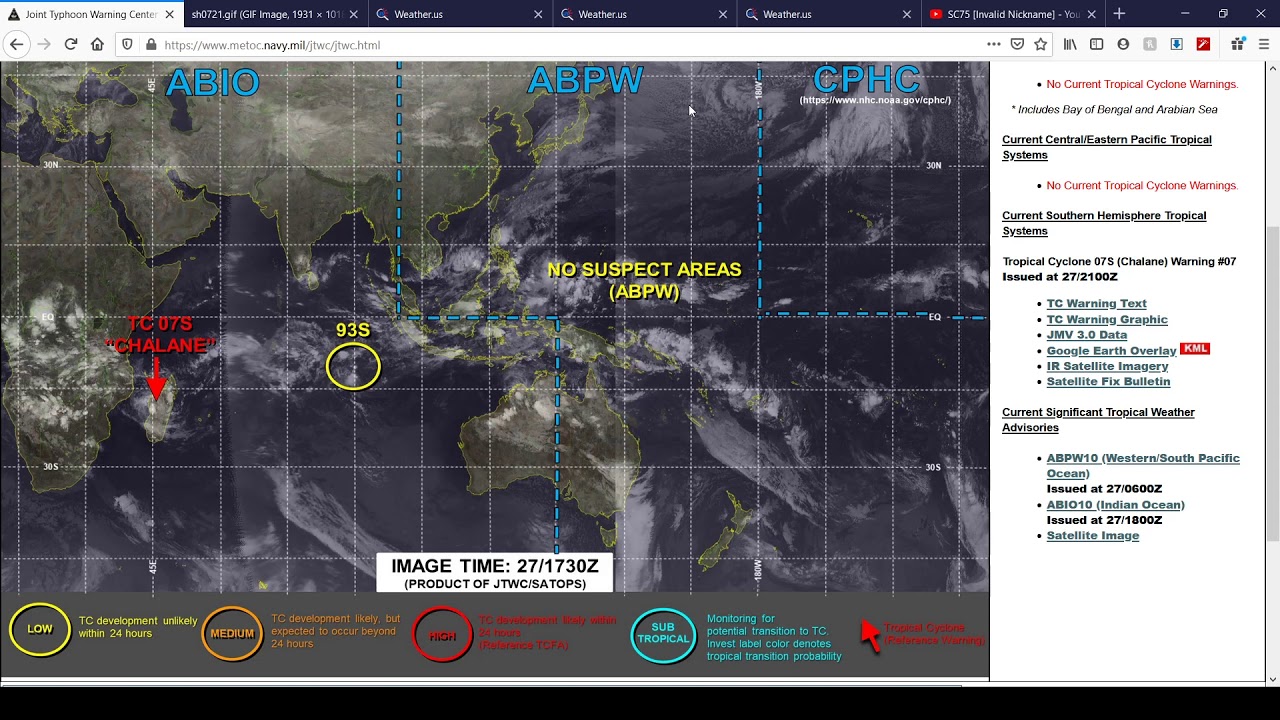Open the TC Warning Graphic link
This screenshot has height=720, width=1280.
[1107, 319]
